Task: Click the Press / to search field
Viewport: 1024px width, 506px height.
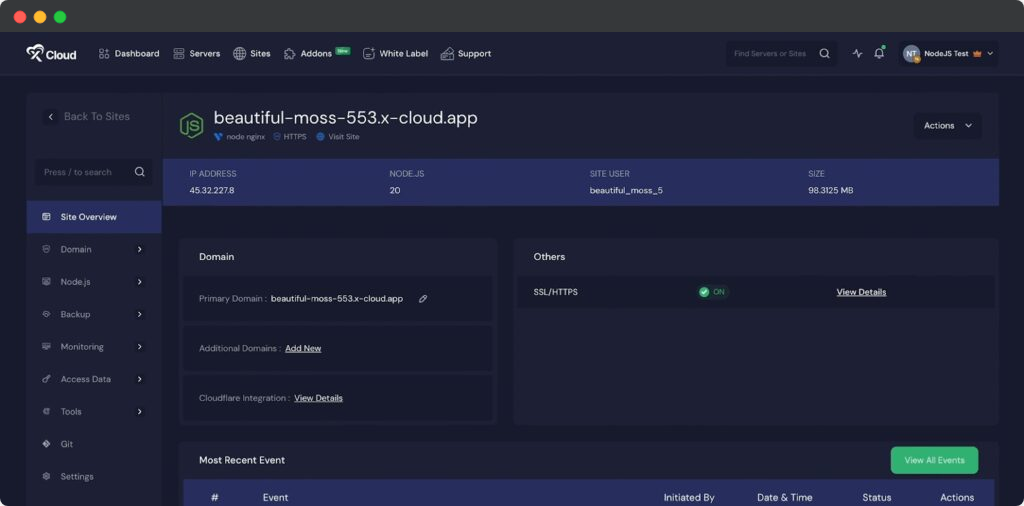Action: 85,172
